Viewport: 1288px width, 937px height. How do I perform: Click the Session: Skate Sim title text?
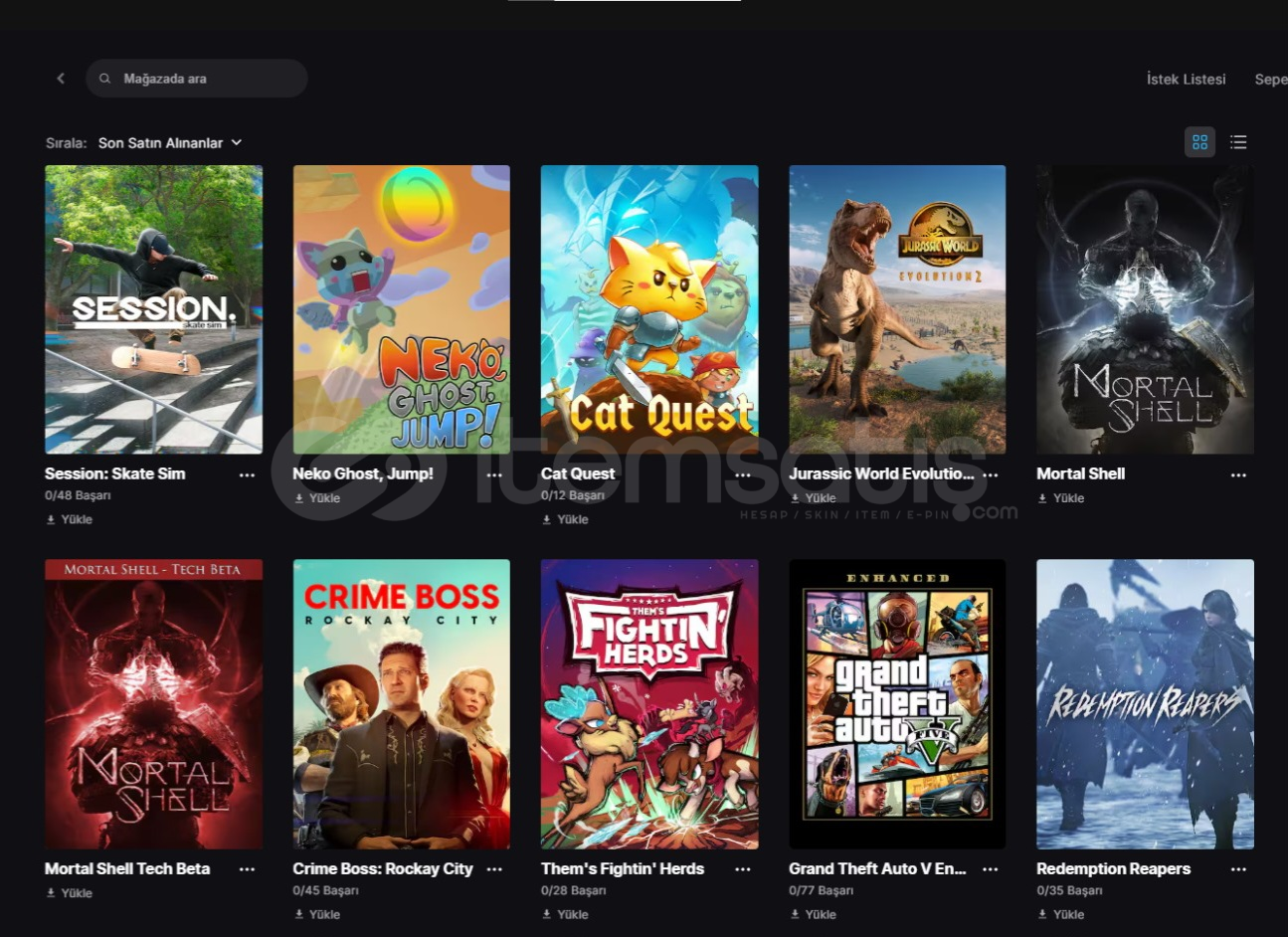pos(115,473)
